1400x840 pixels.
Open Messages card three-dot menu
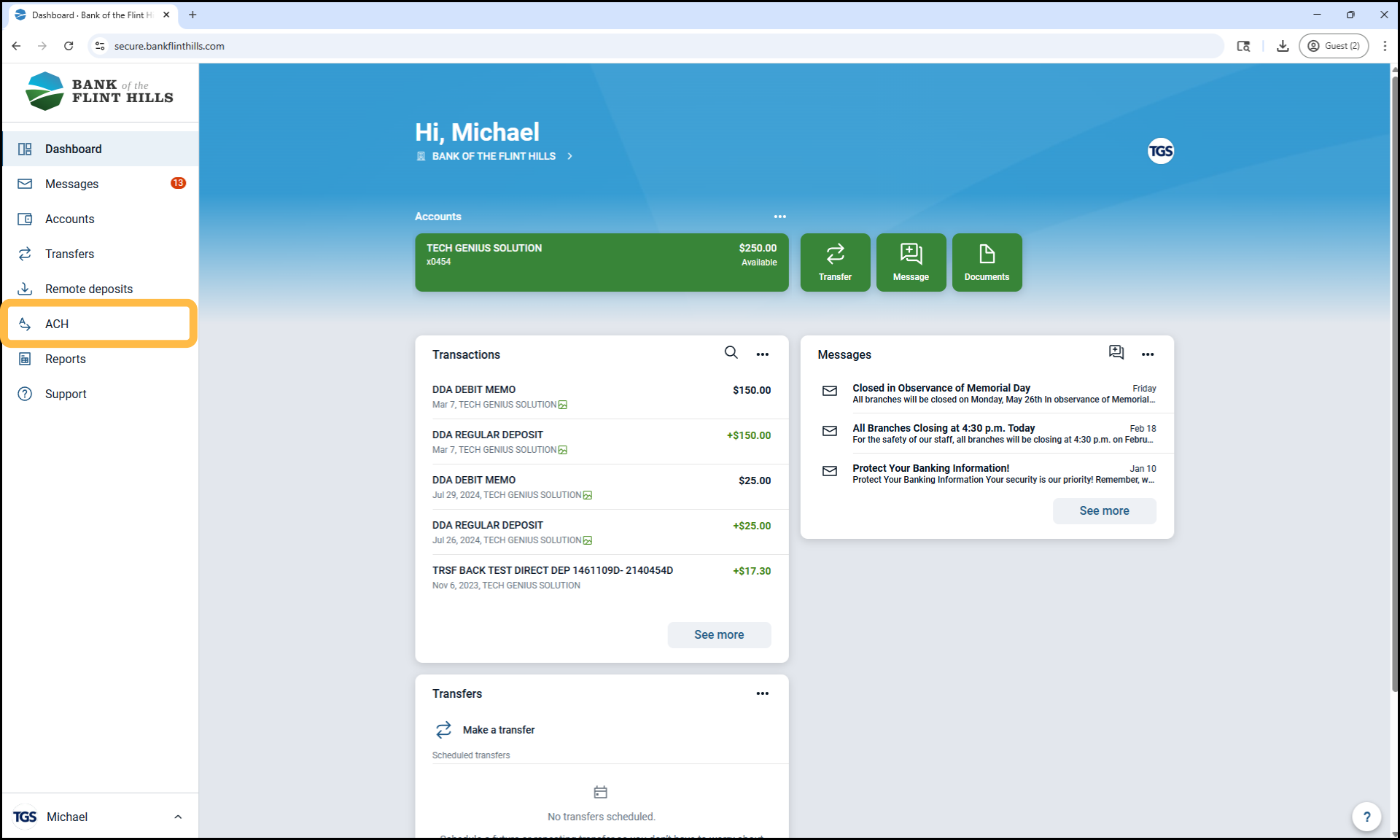point(1147,354)
